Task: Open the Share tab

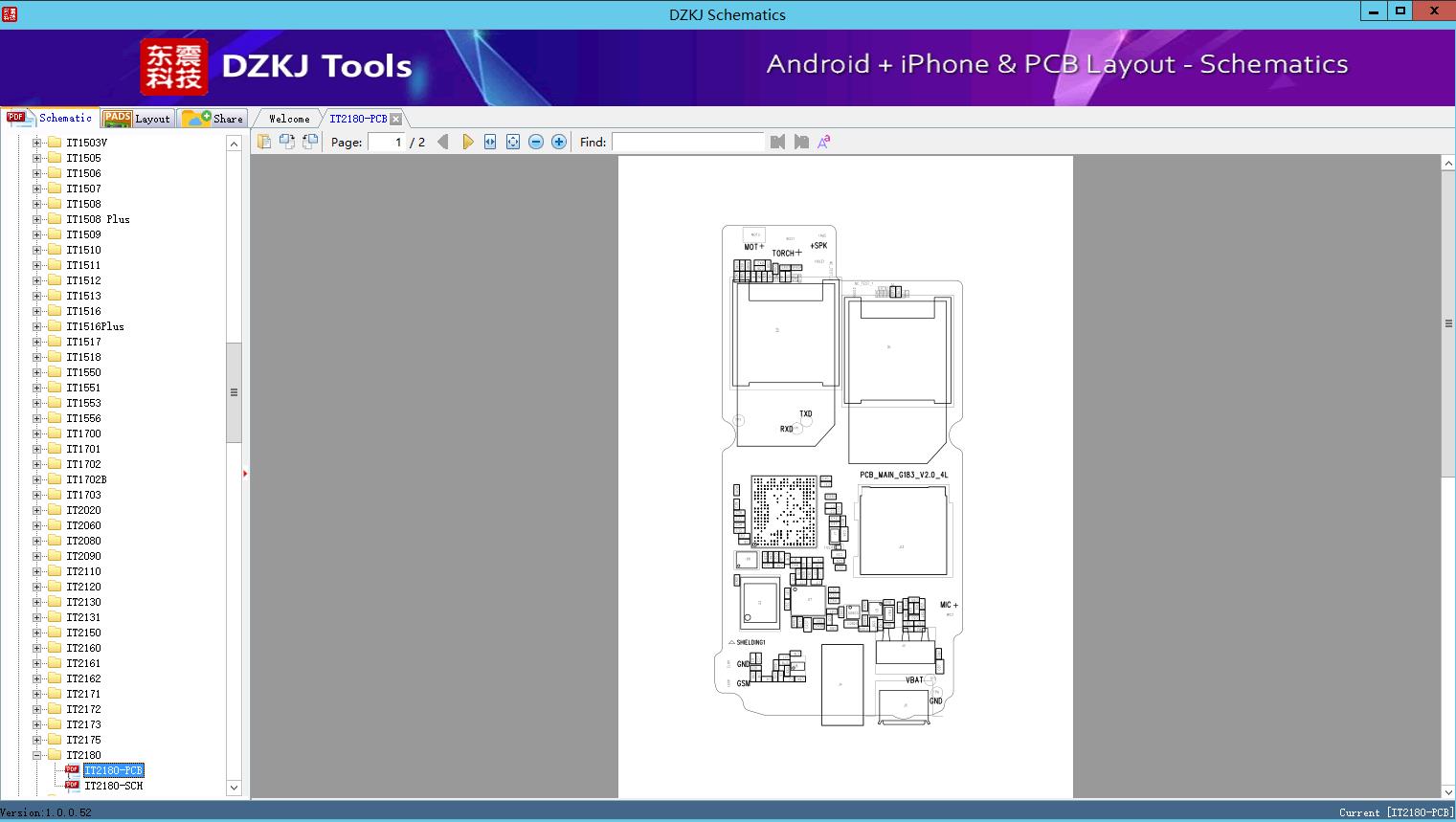Action: [213, 119]
